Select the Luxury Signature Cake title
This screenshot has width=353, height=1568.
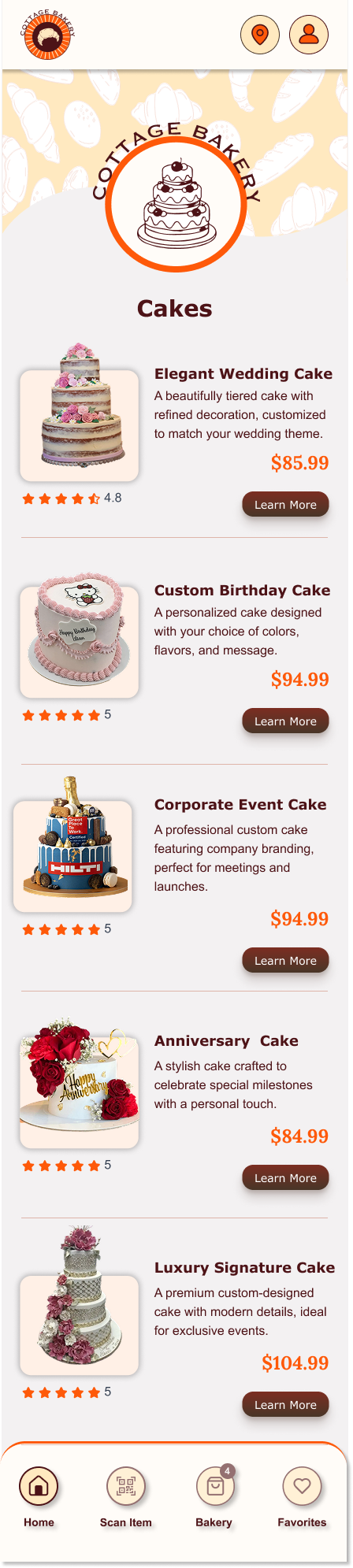[x=244, y=1267]
